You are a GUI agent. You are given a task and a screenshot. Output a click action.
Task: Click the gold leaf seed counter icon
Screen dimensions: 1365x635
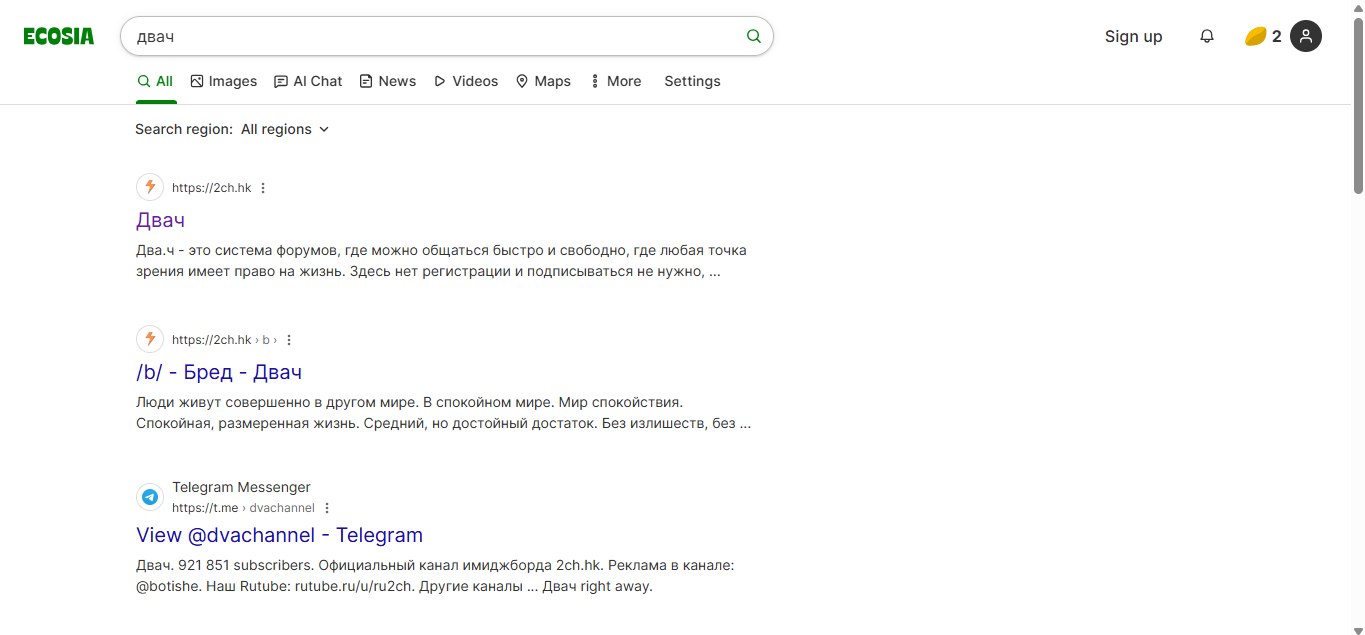pyautogui.click(x=1255, y=36)
